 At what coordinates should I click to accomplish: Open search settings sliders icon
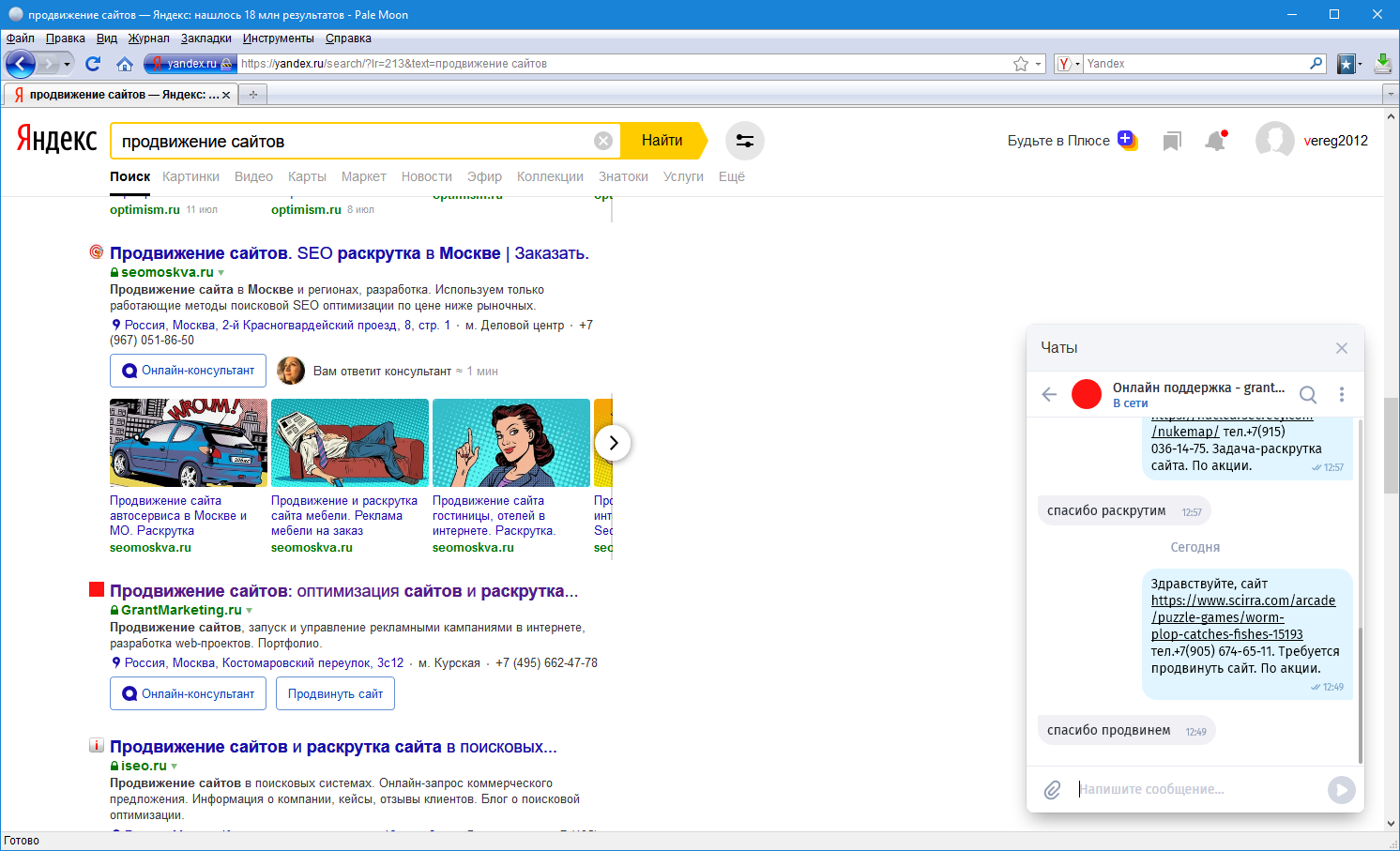[x=745, y=141]
